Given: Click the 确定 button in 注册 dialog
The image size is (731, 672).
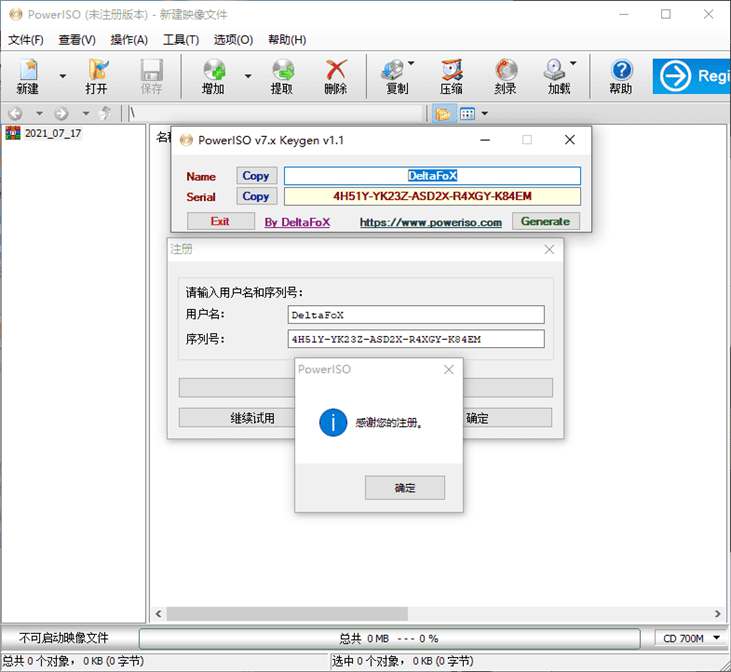Looking at the screenshot, I should [x=508, y=418].
